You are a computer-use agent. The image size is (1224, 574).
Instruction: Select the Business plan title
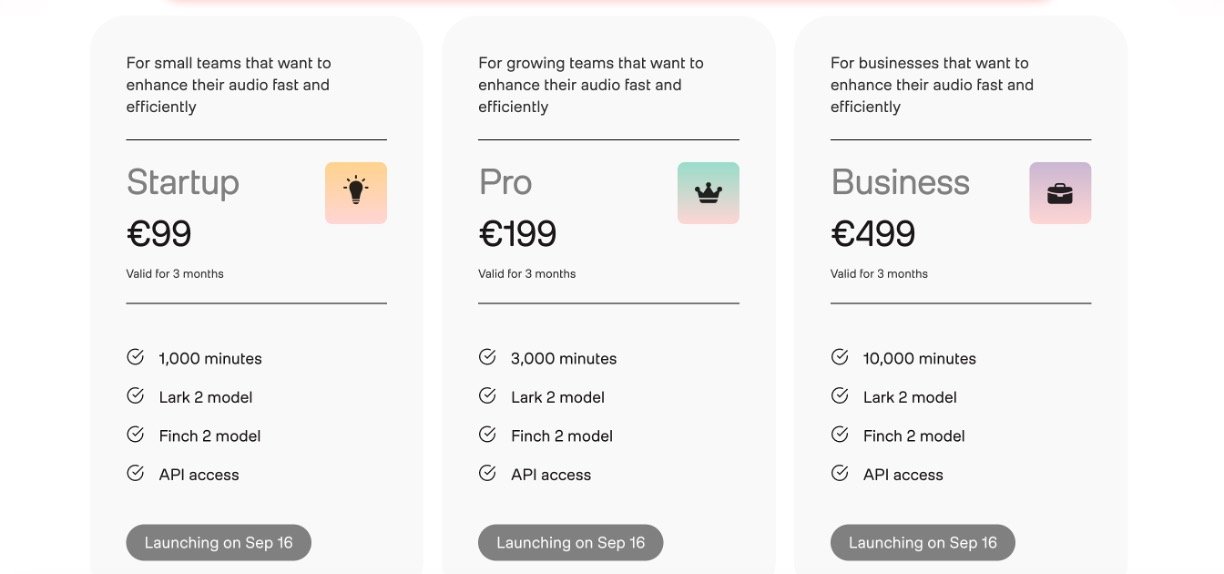[900, 182]
